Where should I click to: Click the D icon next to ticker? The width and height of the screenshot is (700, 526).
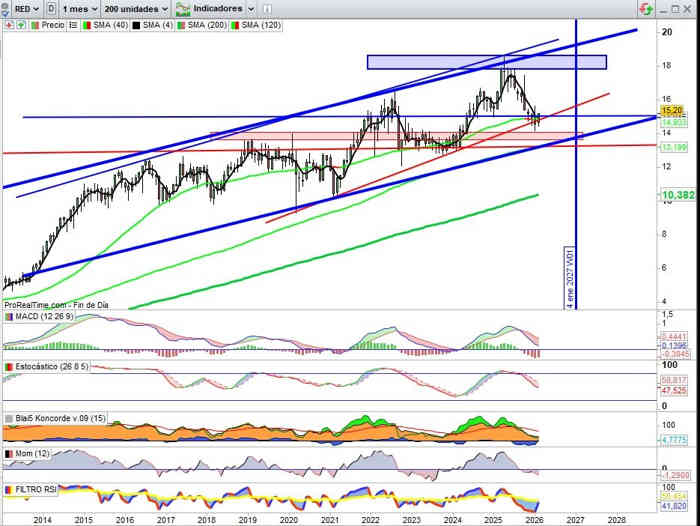[x=50, y=8]
